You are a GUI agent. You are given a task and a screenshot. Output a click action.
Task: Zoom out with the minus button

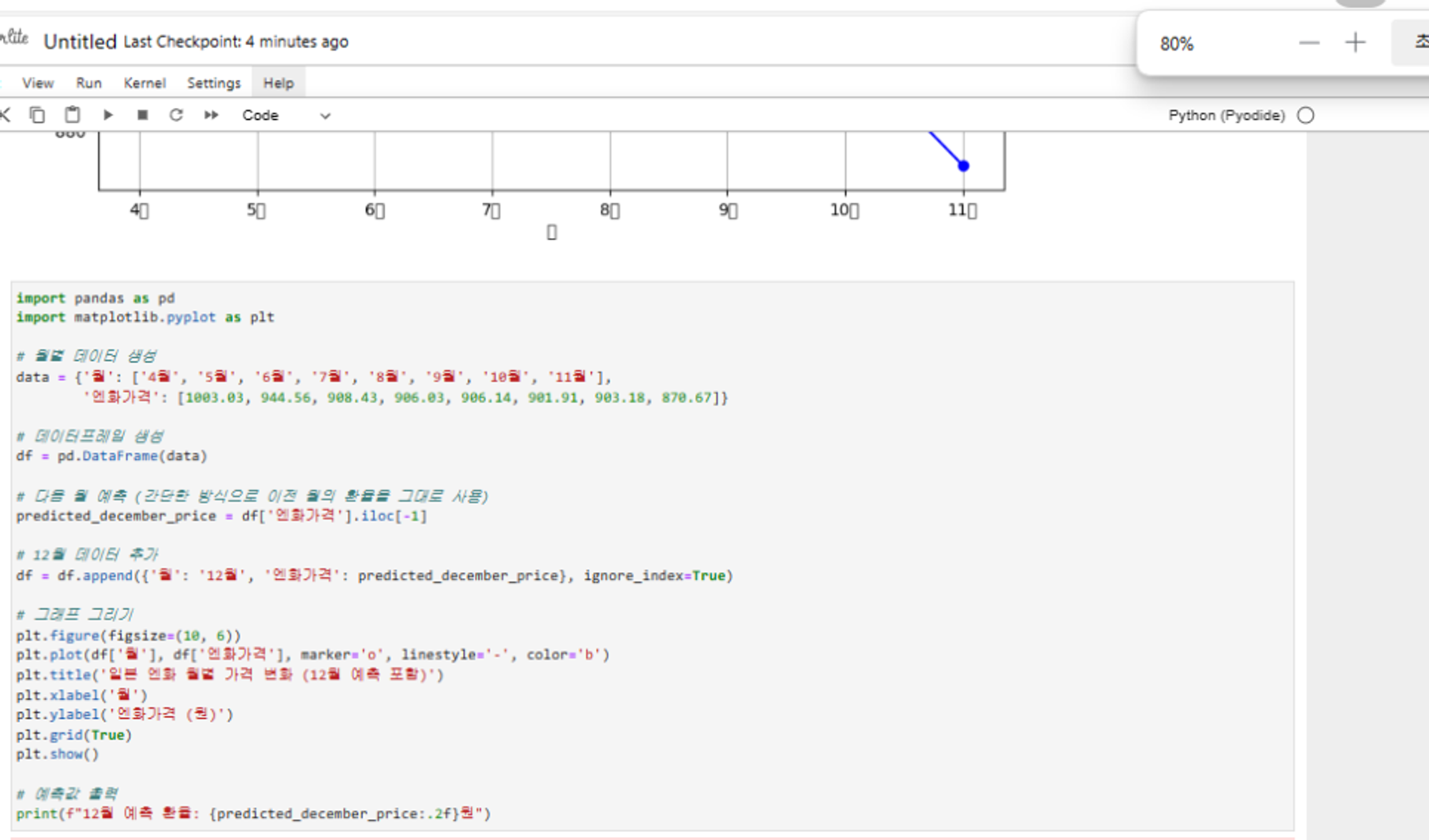click(x=1309, y=43)
